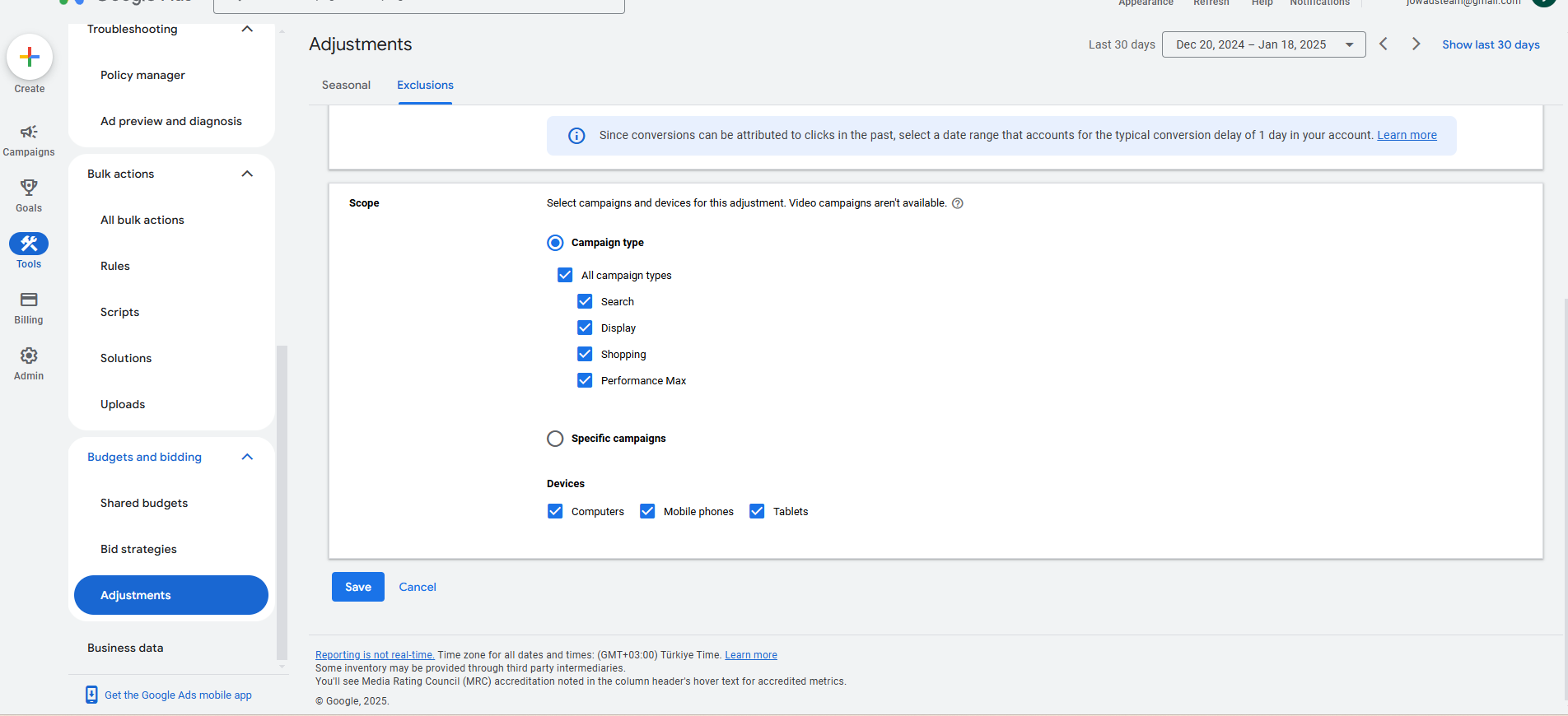Uncheck the Performance Max checkbox
Screen dimensions: 1568x716
pos(585,380)
